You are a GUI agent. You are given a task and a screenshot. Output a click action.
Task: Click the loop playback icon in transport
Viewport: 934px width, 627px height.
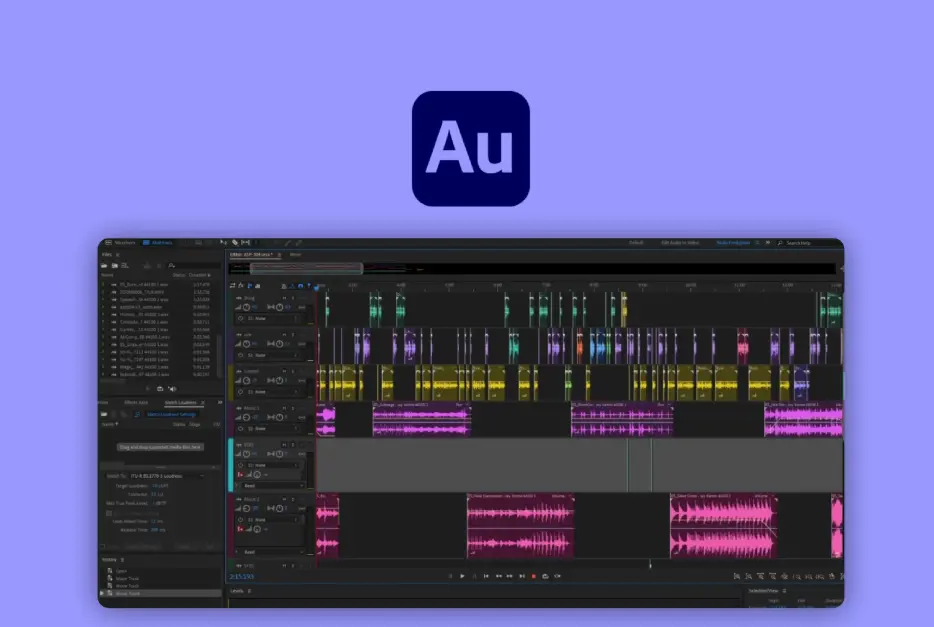pyautogui.click(x=544, y=576)
